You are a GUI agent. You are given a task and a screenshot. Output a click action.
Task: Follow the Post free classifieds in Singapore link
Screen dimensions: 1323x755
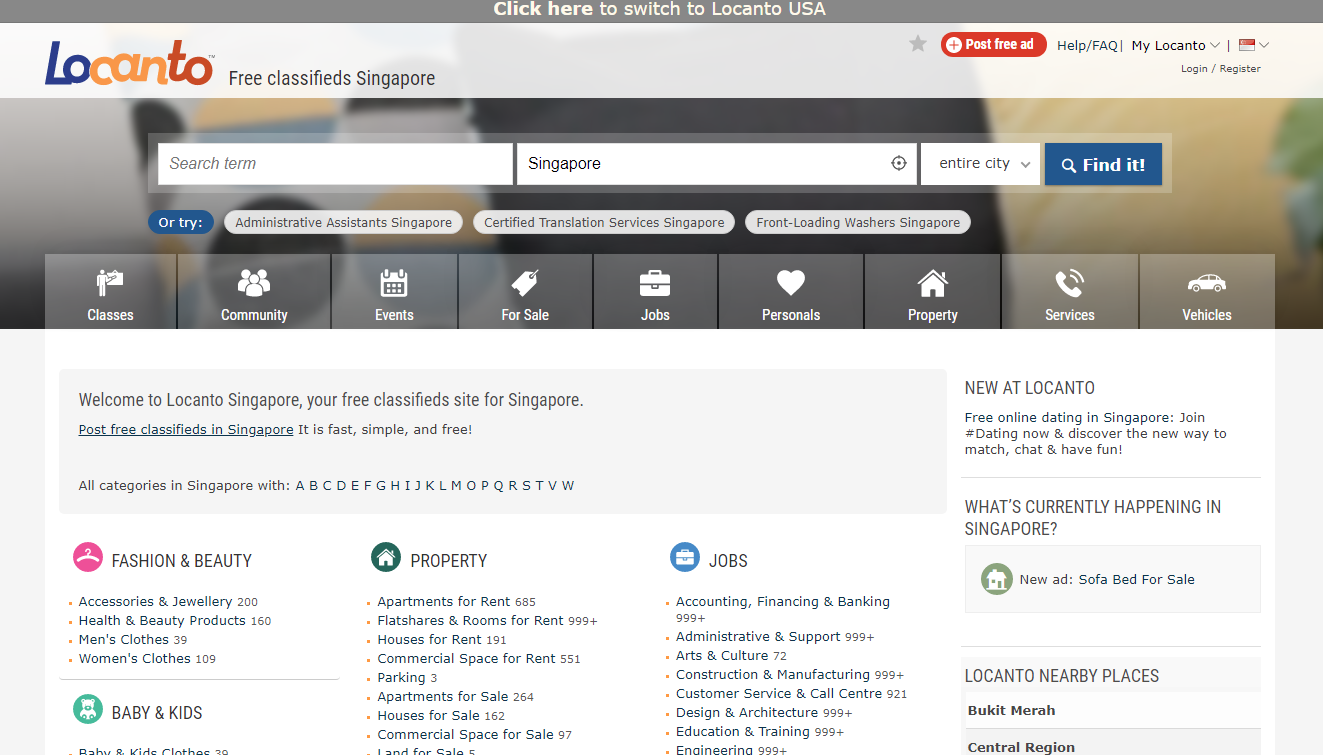[x=186, y=430]
